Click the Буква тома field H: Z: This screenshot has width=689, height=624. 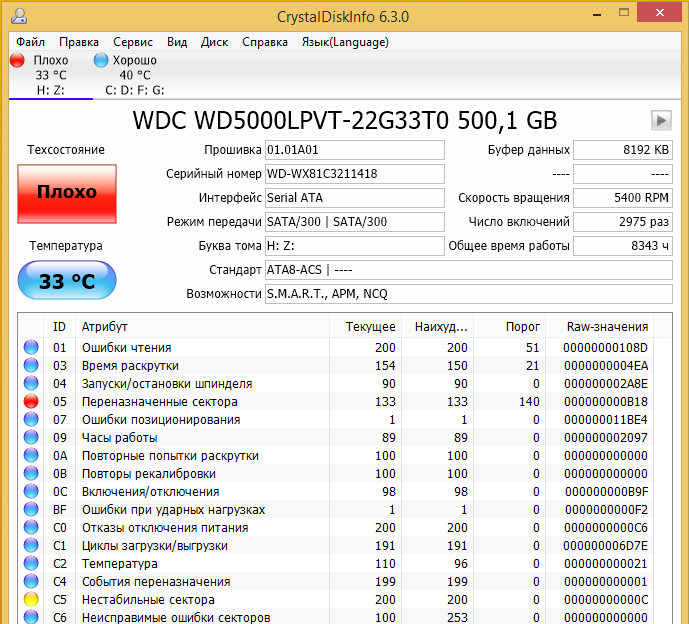pos(355,246)
